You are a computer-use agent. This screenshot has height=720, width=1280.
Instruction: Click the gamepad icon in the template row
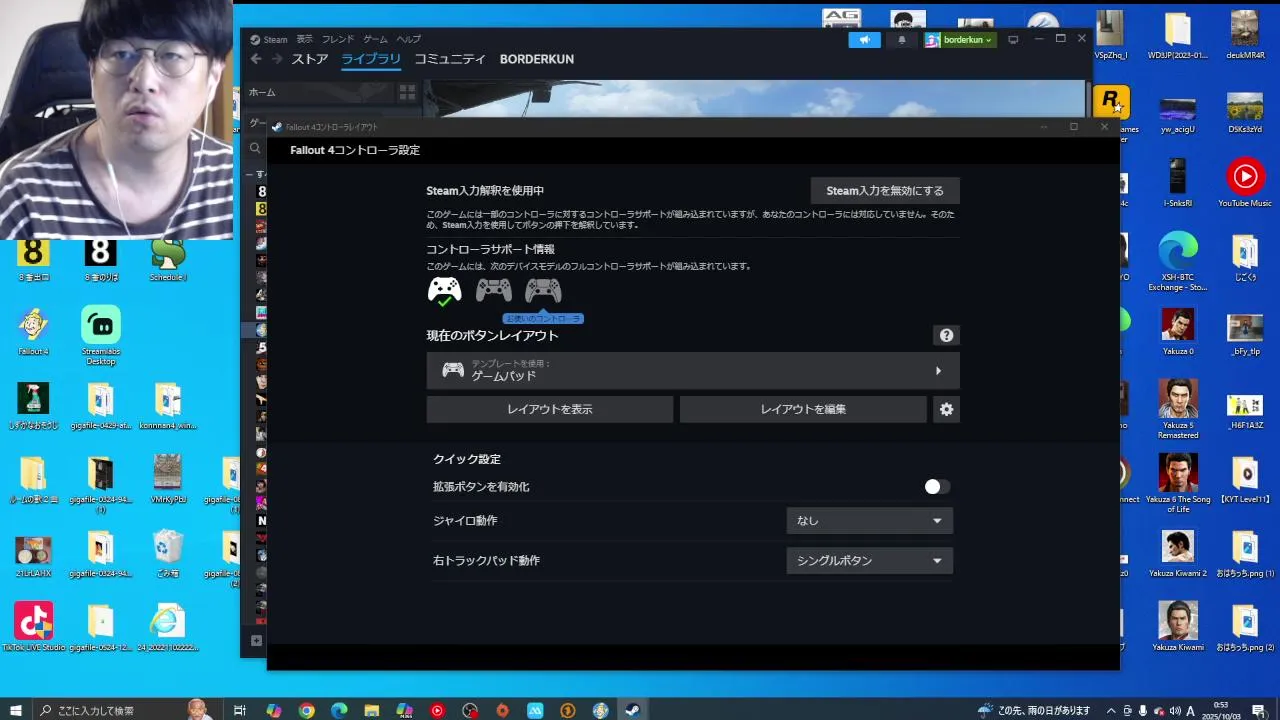(x=453, y=370)
